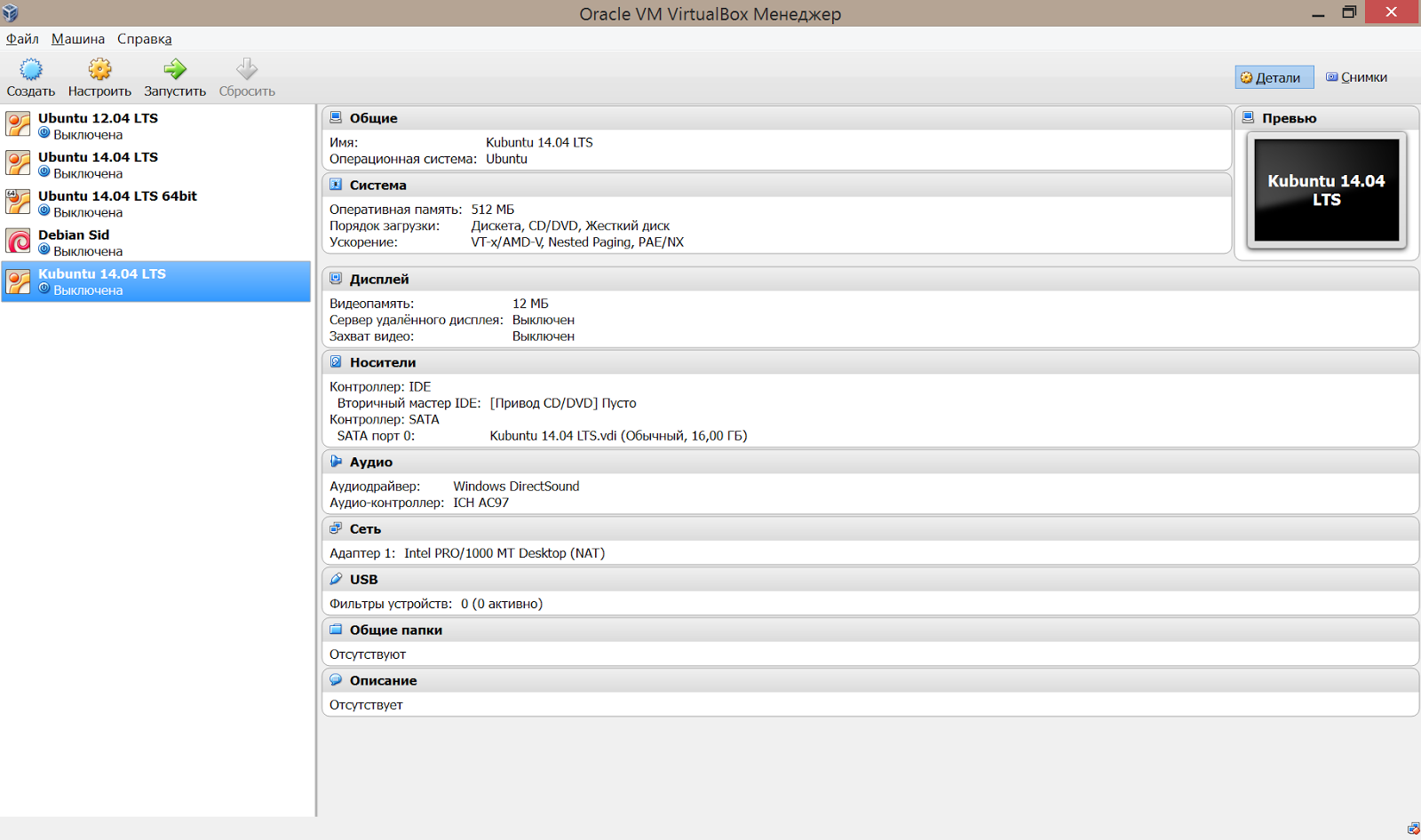1421x840 pixels.
Task: Click the audio driver Windows DirectSound
Action: tap(516, 487)
